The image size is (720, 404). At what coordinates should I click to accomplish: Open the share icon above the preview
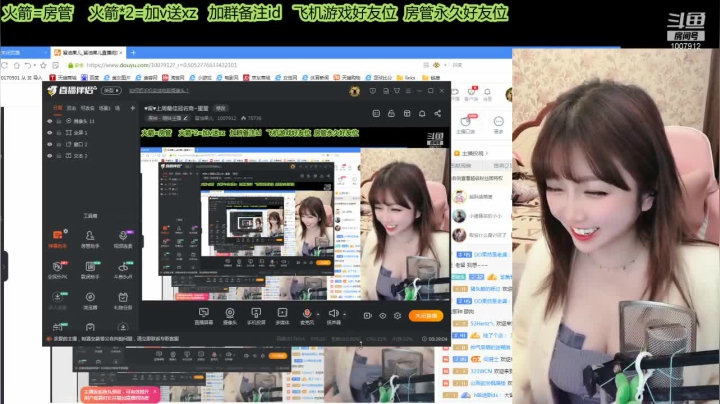coord(438,113)
